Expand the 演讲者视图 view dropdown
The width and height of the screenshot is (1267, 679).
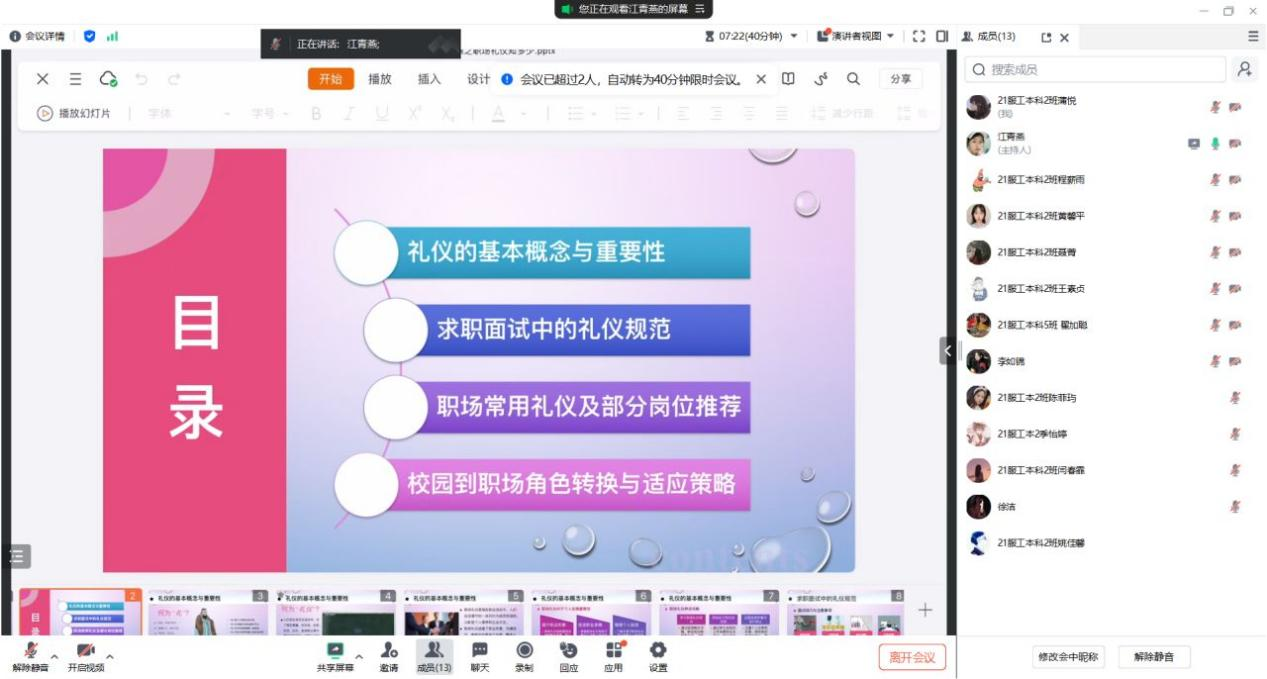click(x=890, y=36)
